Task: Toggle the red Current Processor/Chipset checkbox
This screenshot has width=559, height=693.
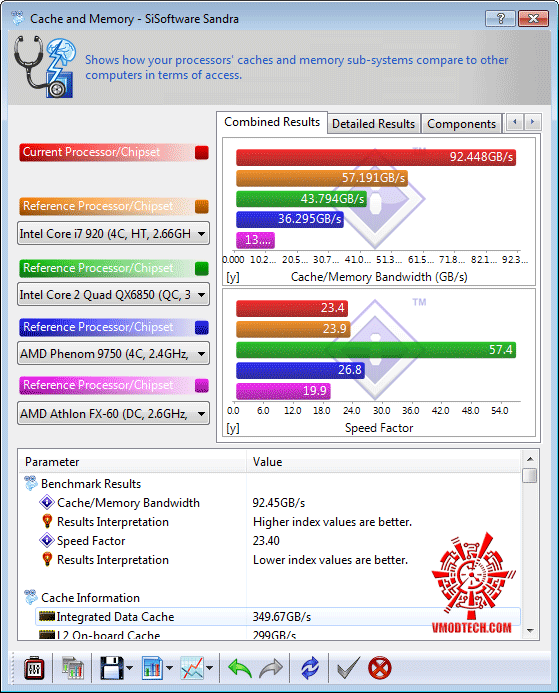Action: point(202,152)
